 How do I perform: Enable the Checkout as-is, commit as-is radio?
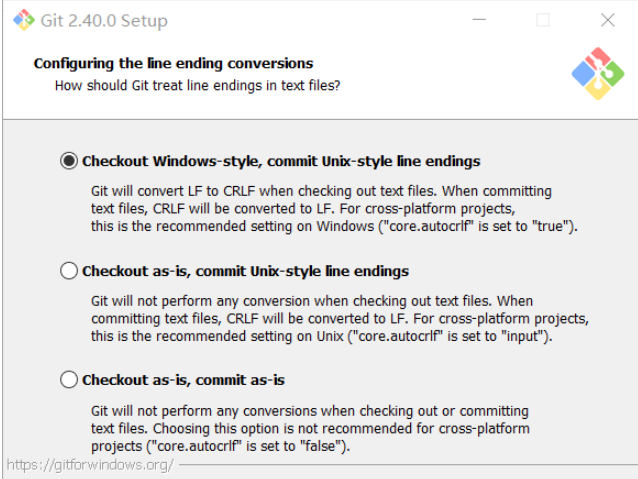click(69, 379)
